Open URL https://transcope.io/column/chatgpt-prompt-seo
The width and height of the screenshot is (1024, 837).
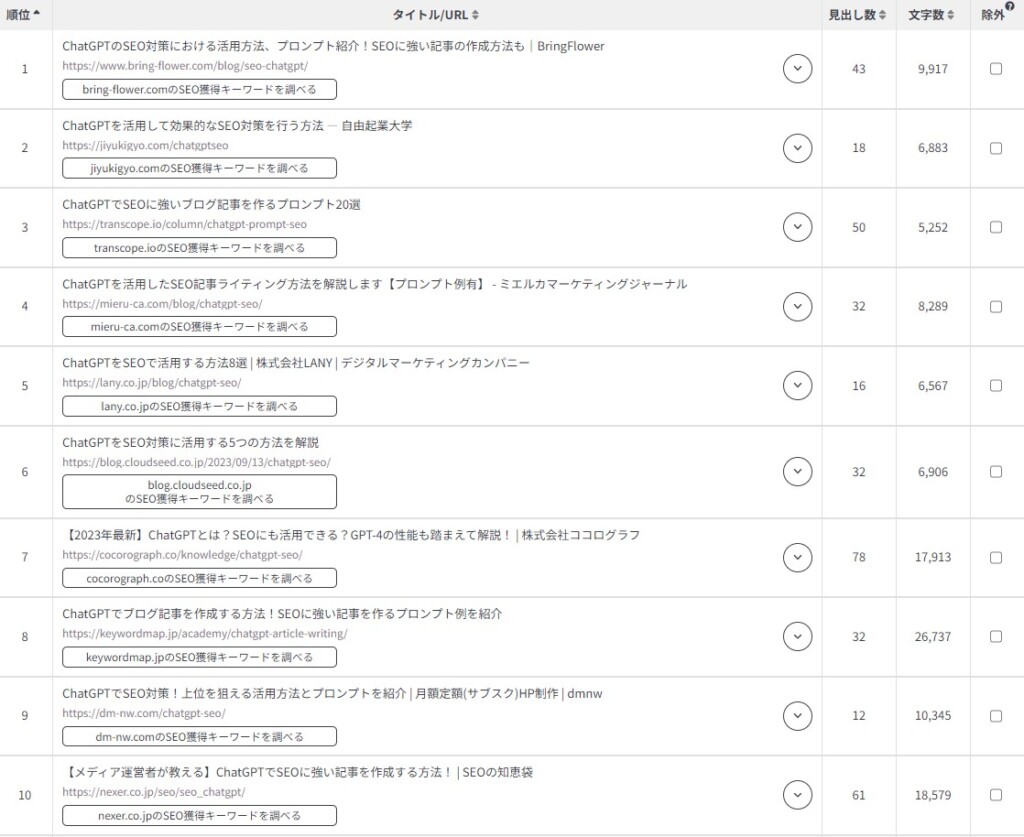click(x=184, y=225)
